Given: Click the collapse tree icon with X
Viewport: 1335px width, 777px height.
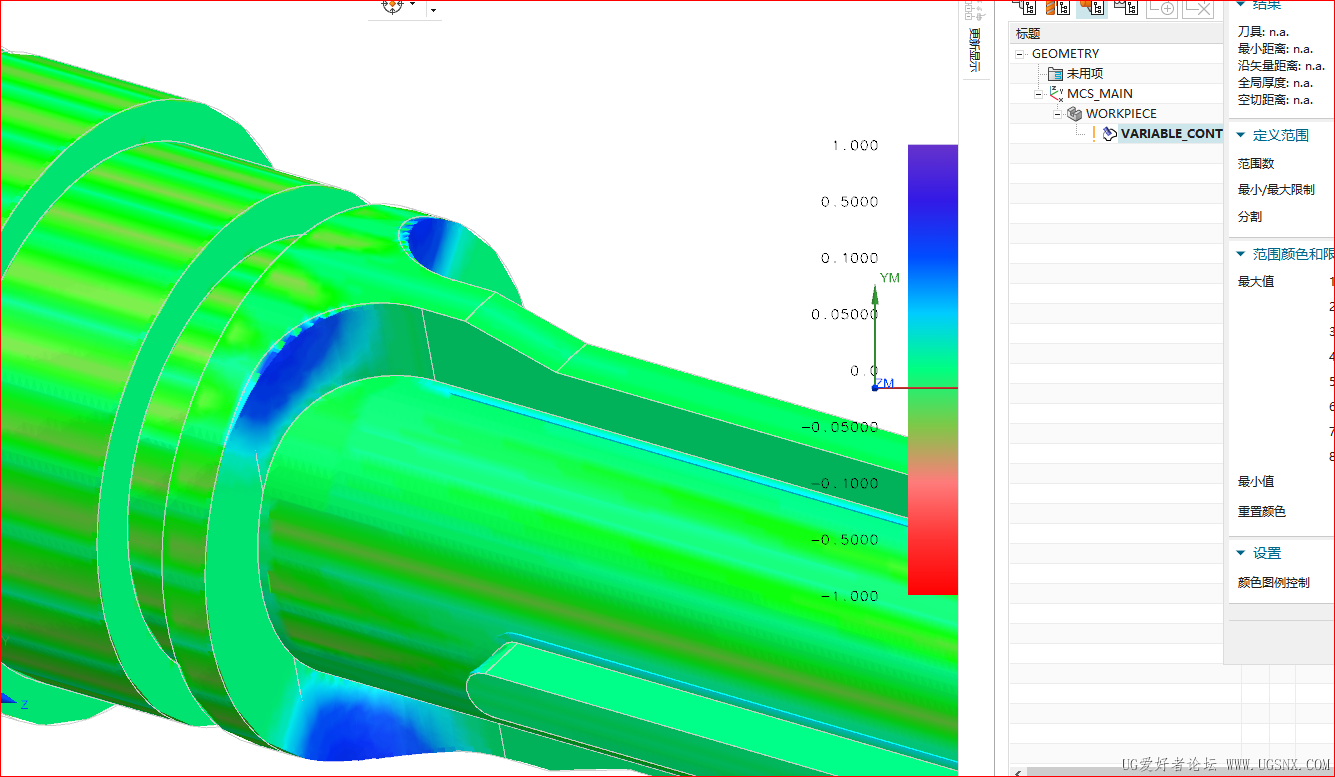Looking at the screenshot, I should (1197, 7).
